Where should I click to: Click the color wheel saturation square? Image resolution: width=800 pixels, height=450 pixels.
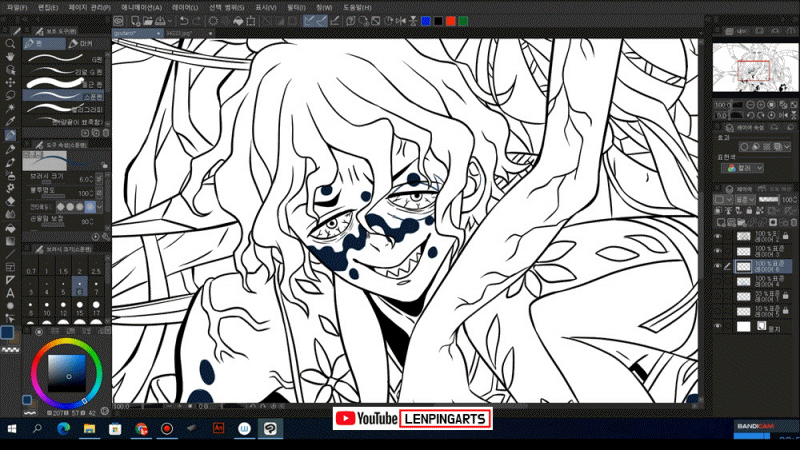[67, 372]
